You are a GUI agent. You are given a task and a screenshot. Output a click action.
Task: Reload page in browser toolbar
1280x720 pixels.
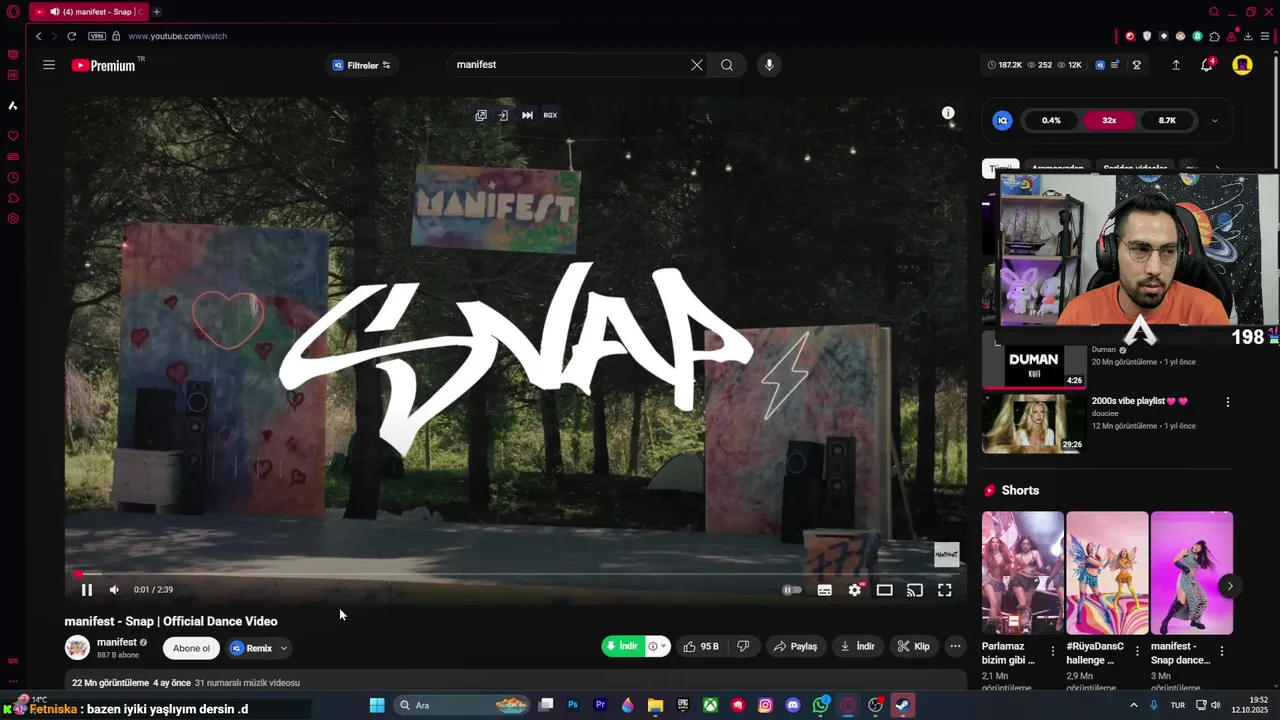pos(72,36)
